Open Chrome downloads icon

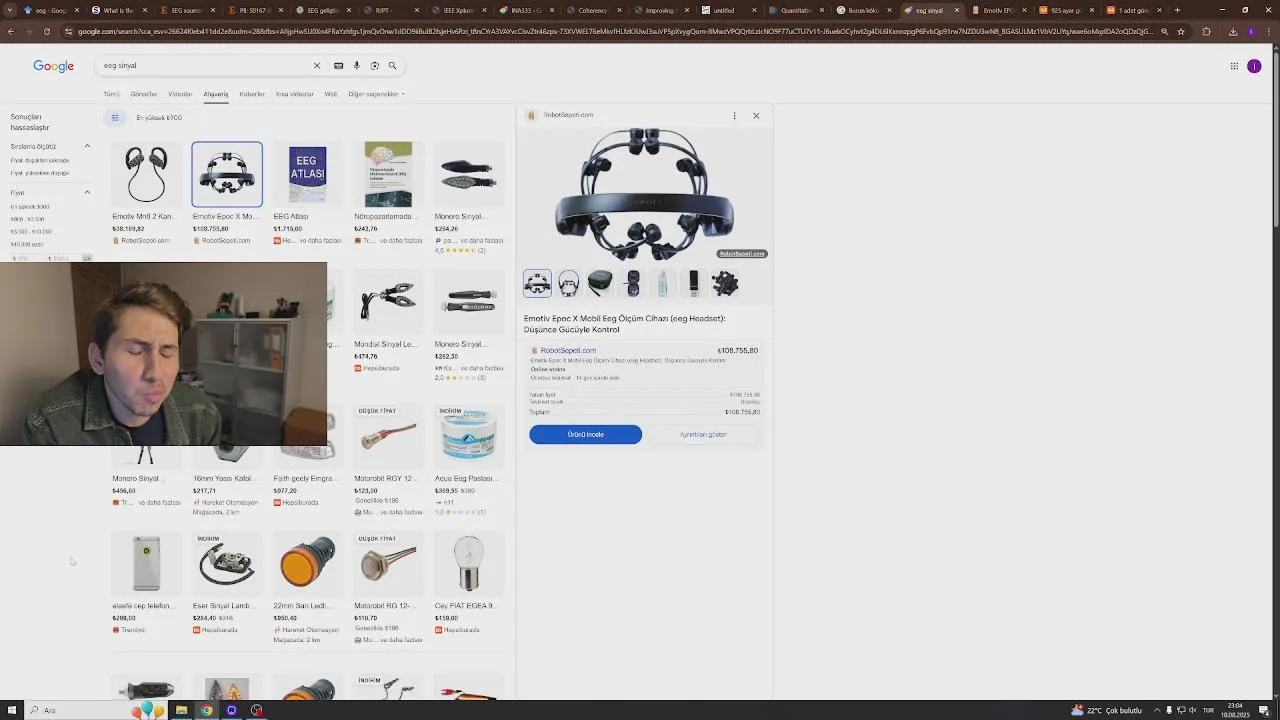(x=1232, y=31)
